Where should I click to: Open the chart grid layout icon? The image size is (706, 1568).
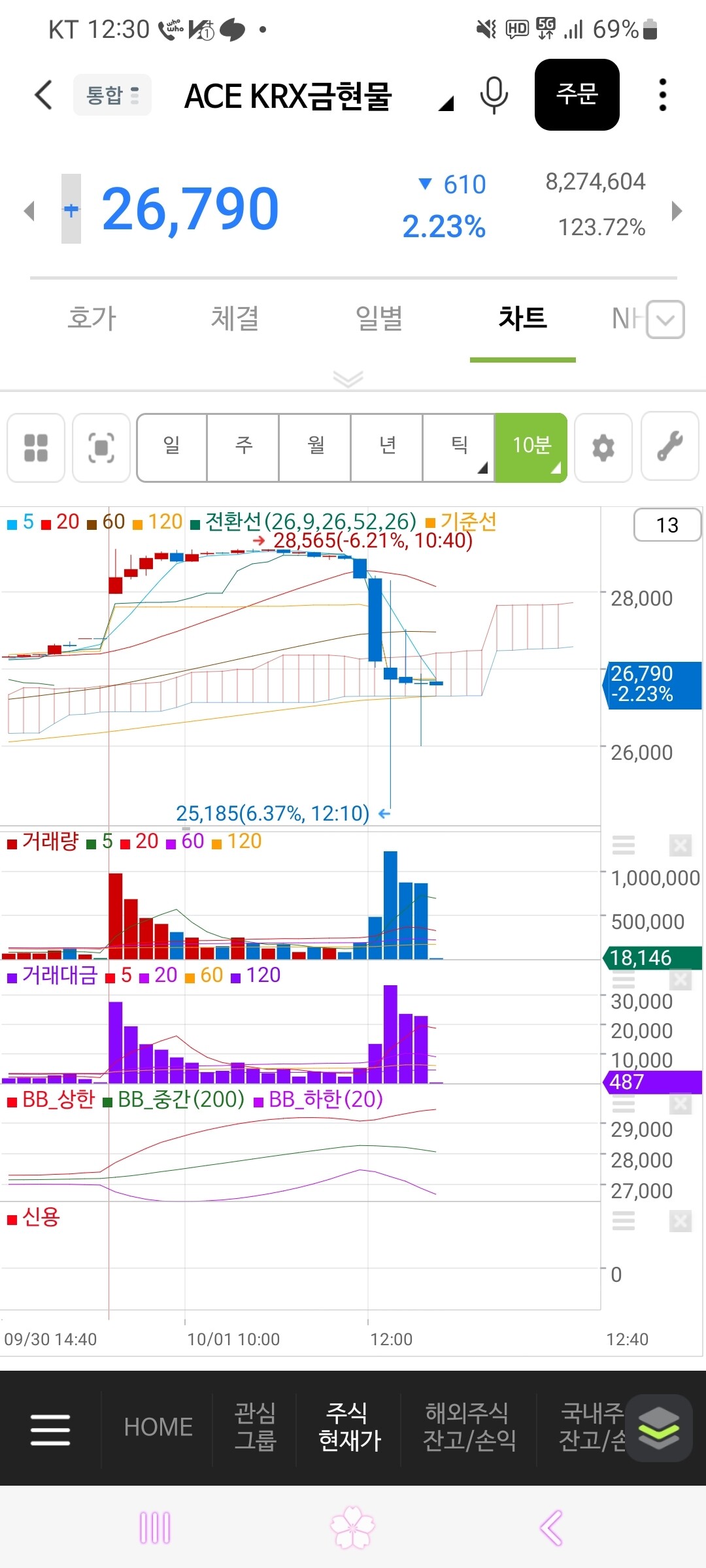coord(36,448)
